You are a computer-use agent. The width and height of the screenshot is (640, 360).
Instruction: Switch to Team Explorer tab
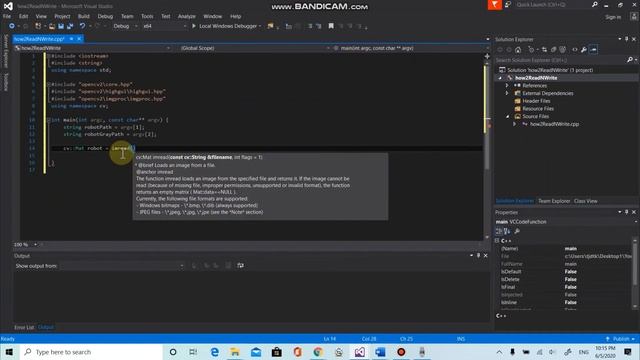[x=553, y=201]
